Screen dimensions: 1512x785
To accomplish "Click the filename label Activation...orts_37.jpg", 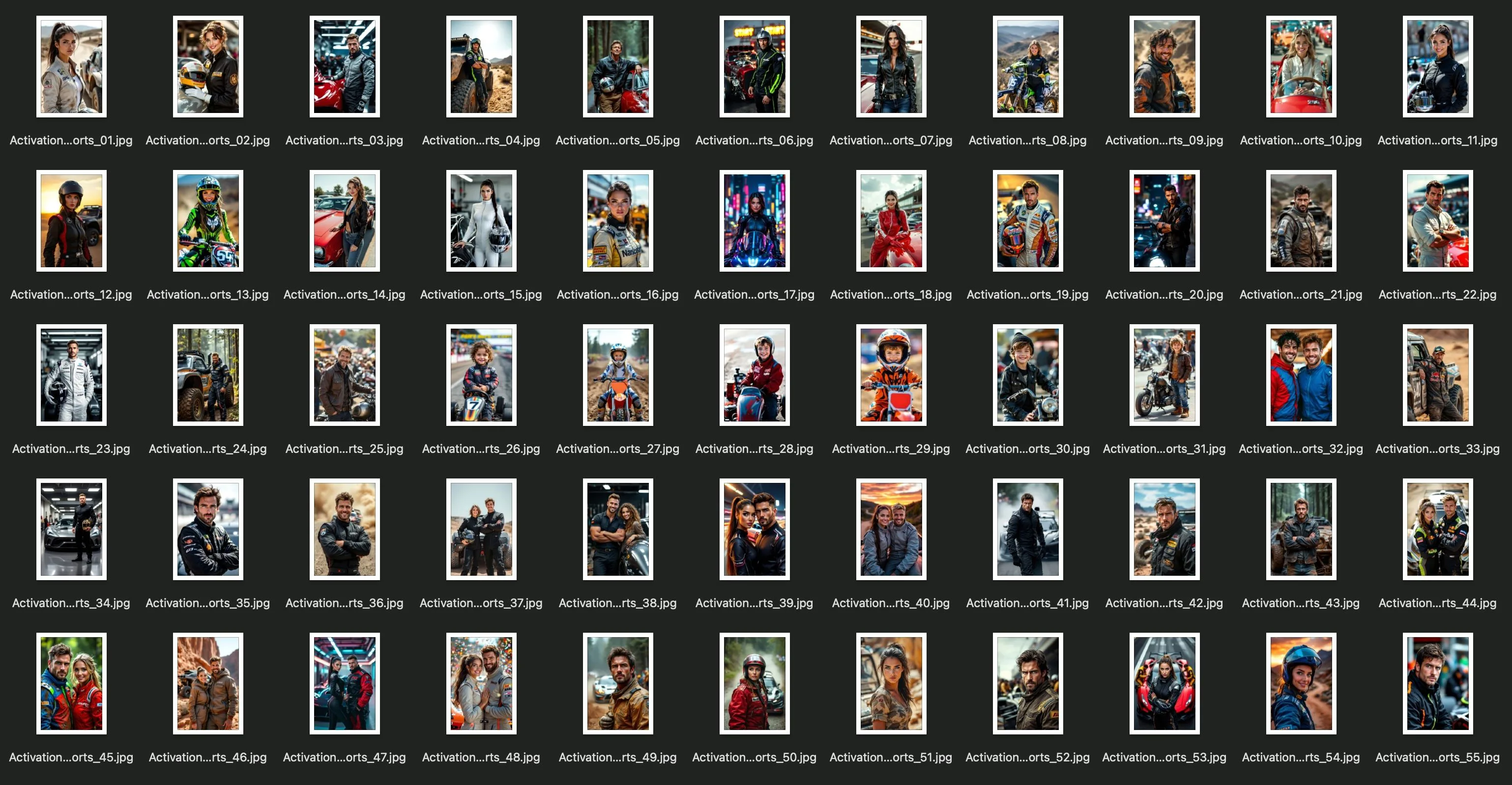I will click(481, 603).
